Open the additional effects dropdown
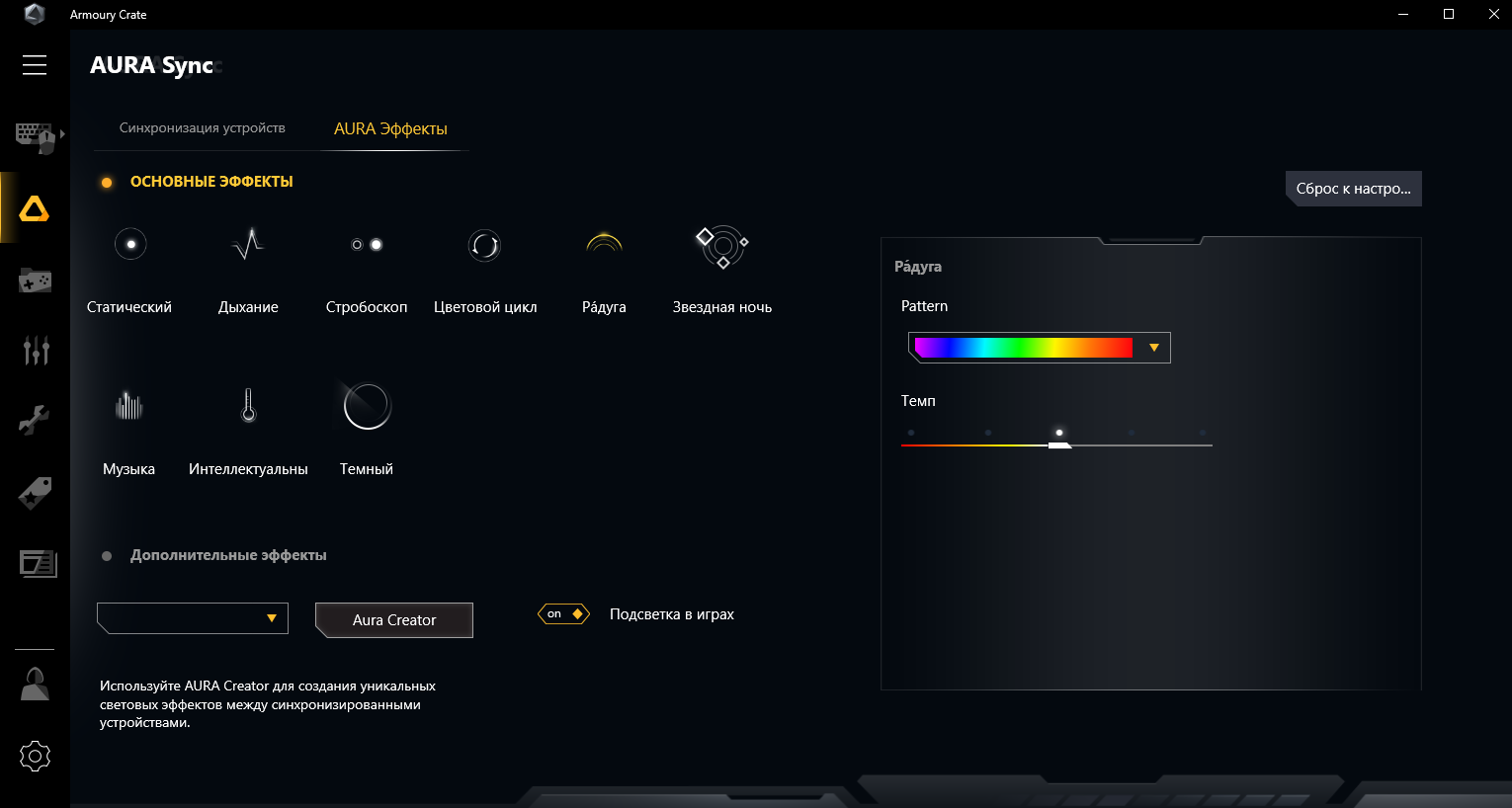The width and height of the screenshot is (1512, 808). [193, 618]
